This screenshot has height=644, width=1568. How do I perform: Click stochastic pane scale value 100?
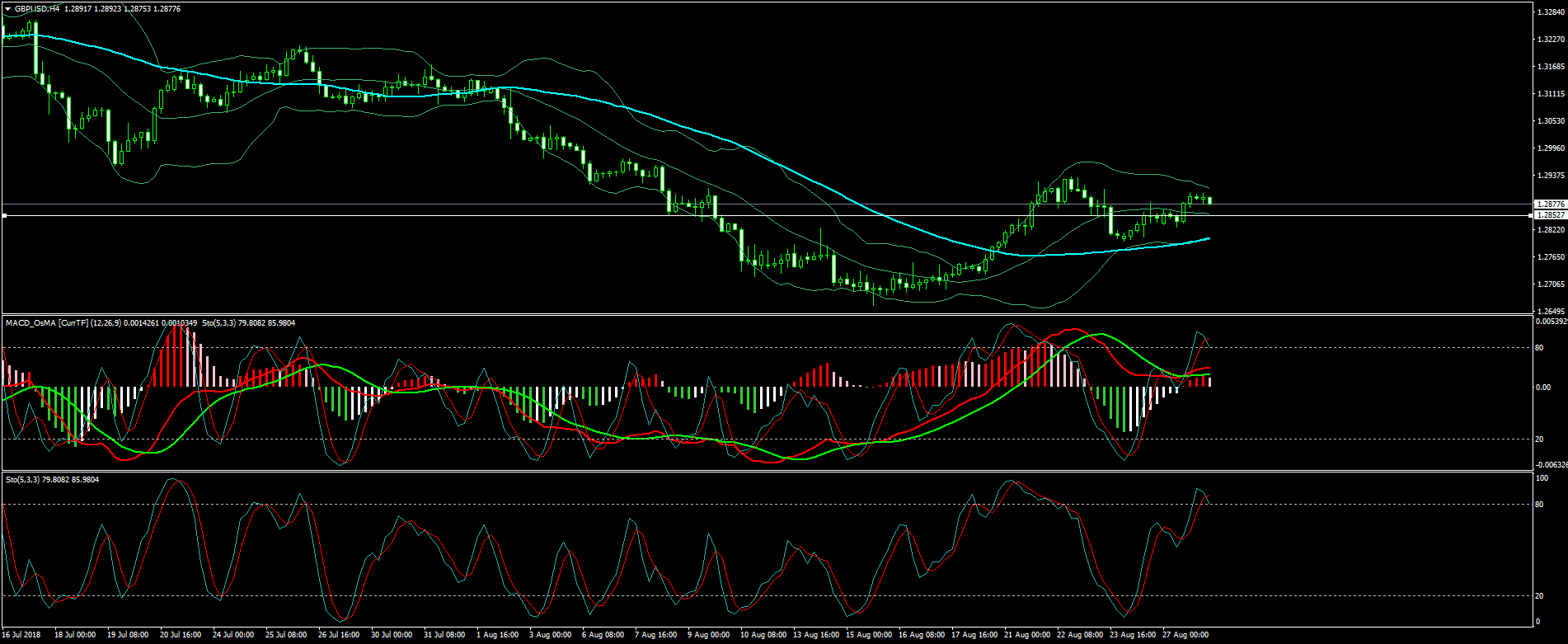pos(1543,478)
